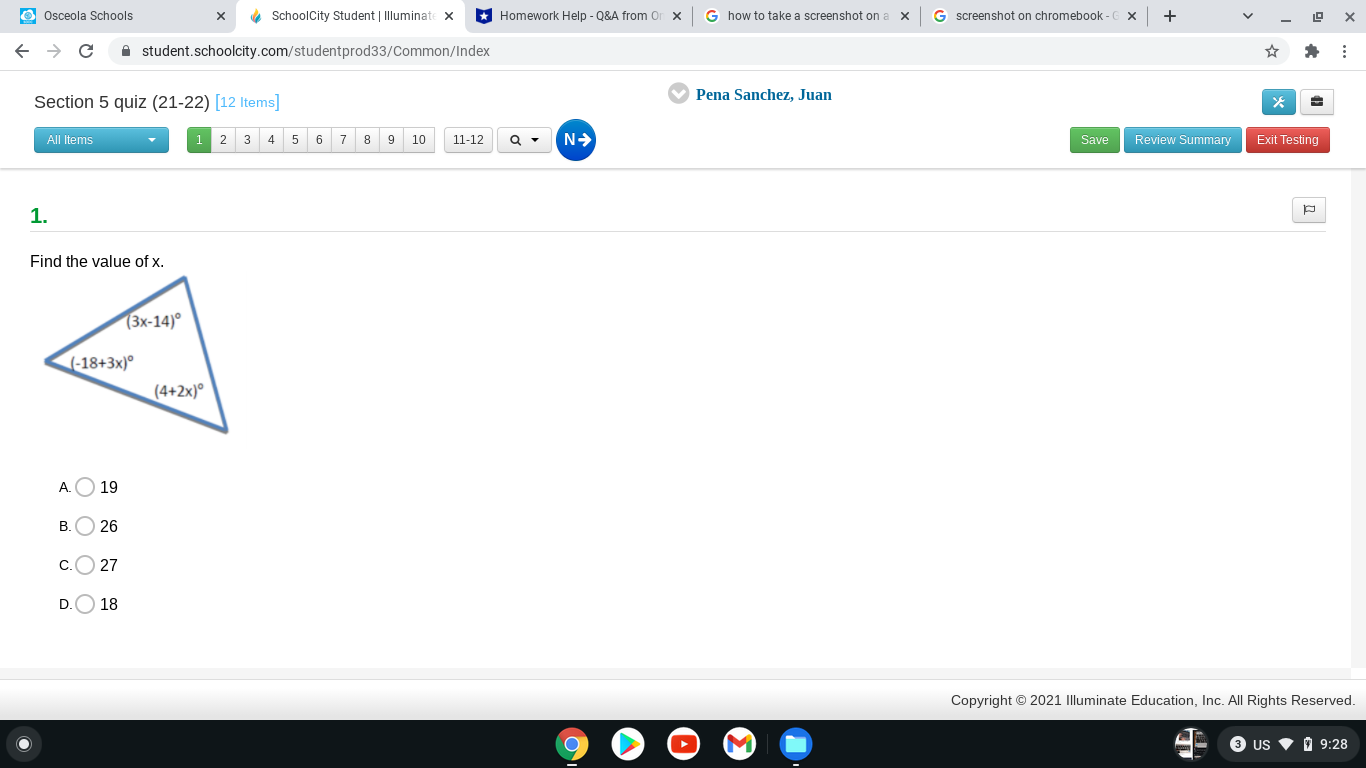
Task: Close the Homework Help tab
Action: click(x=677, y=16)
